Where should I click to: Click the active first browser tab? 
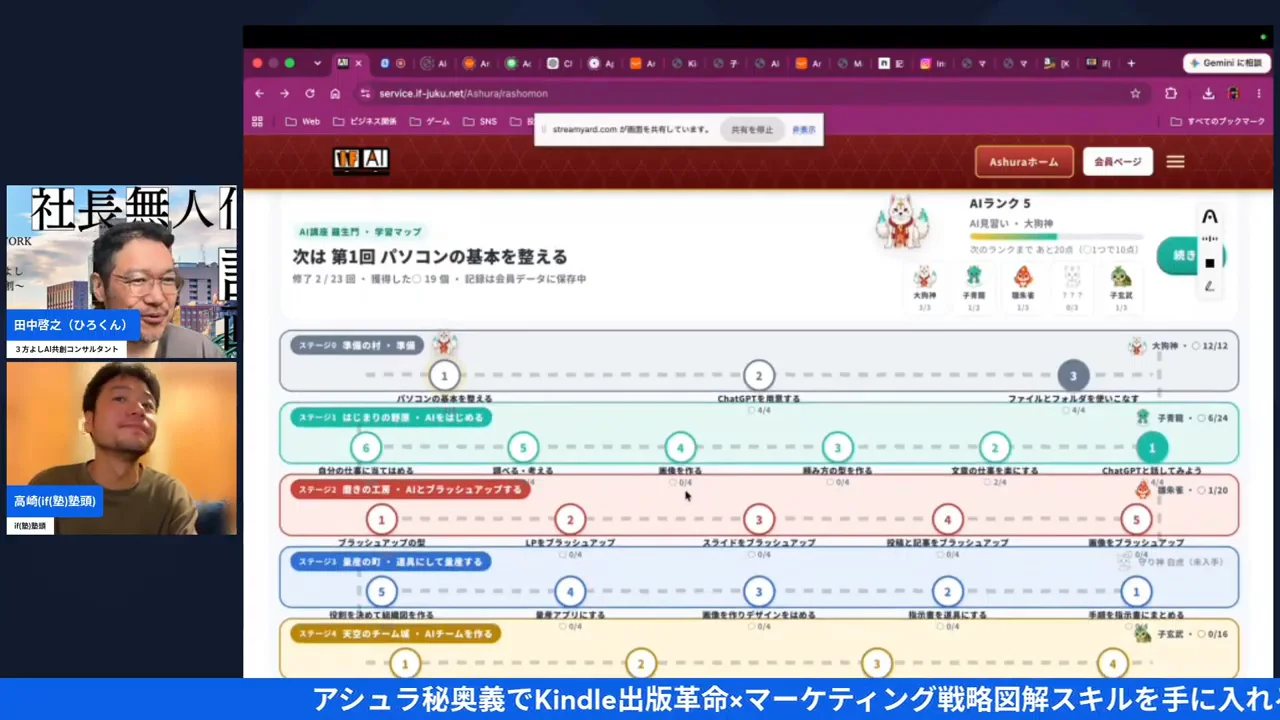pos(349,63)
